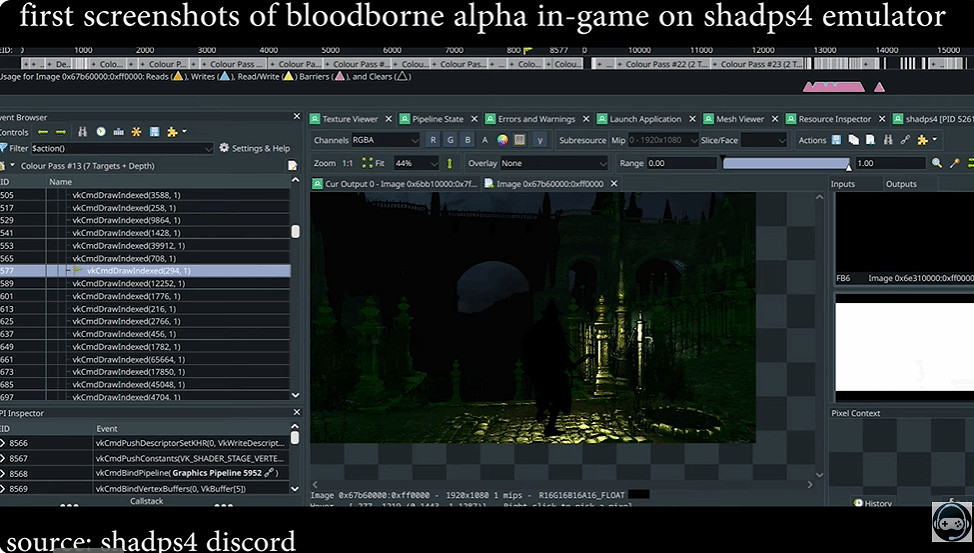Toggle the blue B channel button
The image size is (974, 553).
(x=467, y=140)
